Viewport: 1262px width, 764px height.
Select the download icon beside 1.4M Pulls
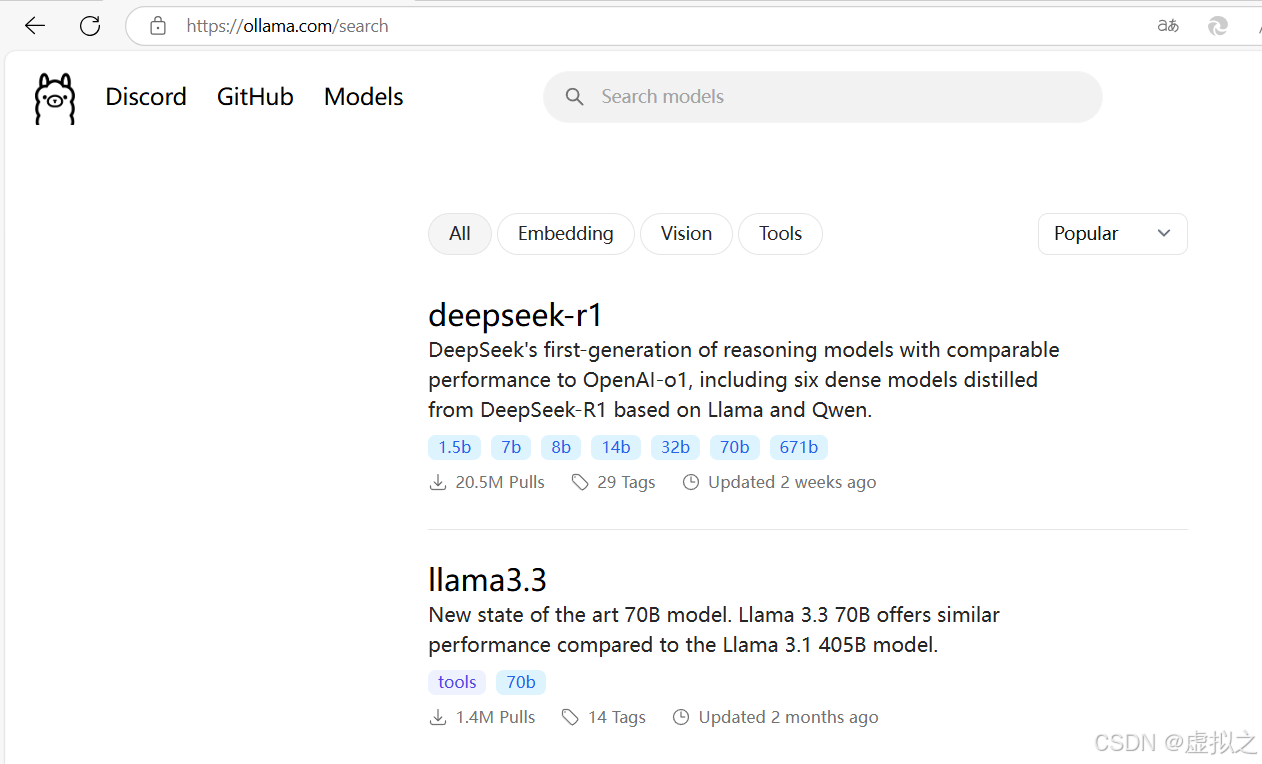click(438, 717)
